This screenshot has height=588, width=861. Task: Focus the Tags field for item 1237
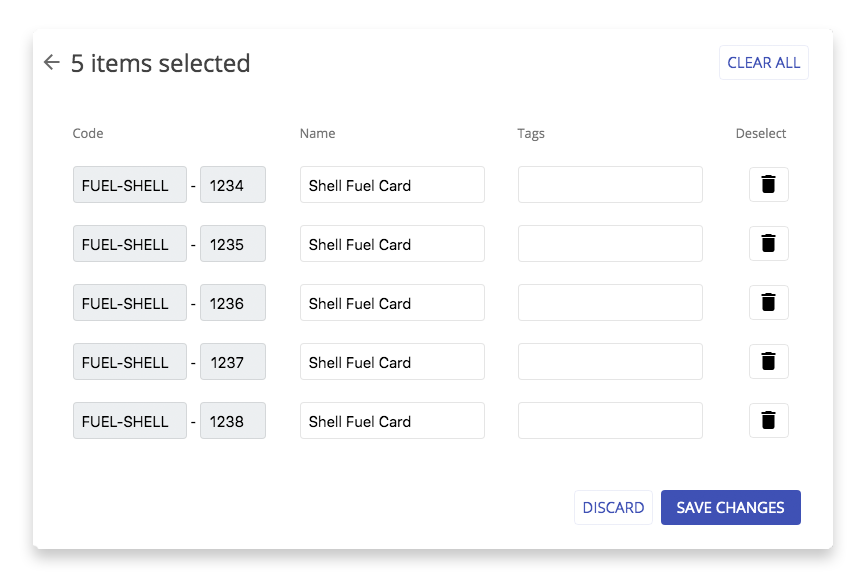point(610,361)
